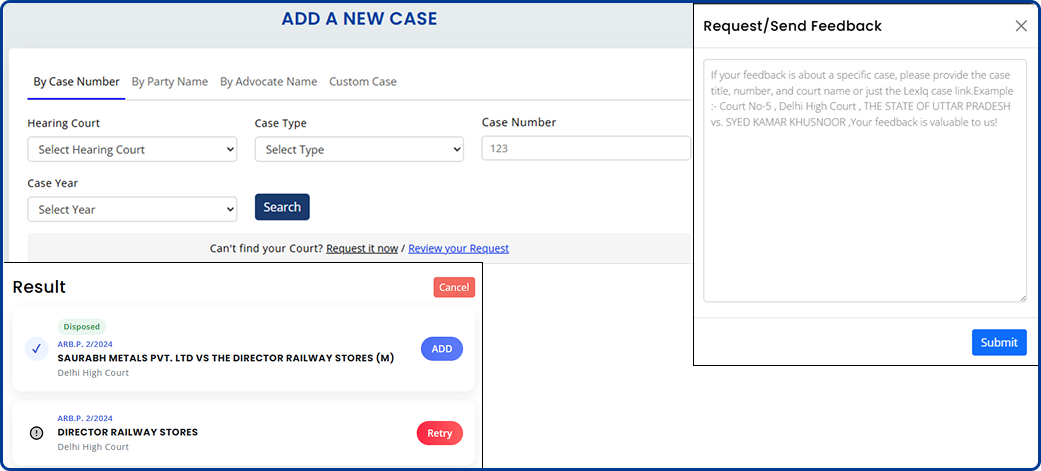
Task: Close the Request/Send Feedback panel
Action: (x=1021, y=26)
